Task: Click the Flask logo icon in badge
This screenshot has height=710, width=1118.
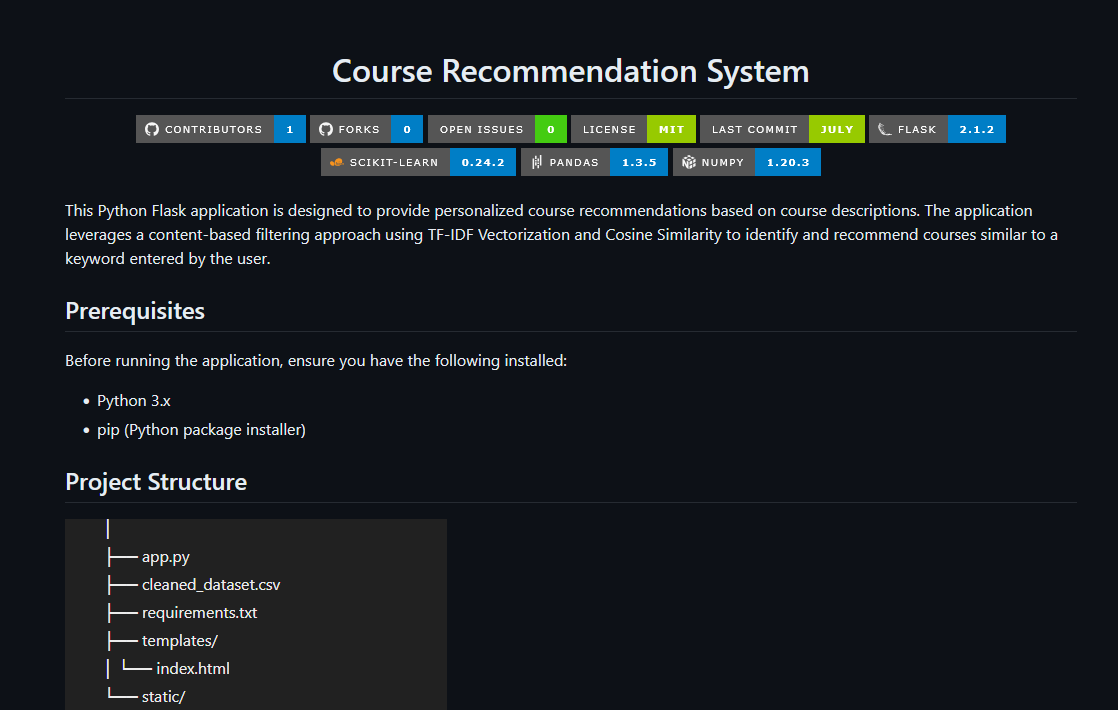Action: [x=885, y=129]
